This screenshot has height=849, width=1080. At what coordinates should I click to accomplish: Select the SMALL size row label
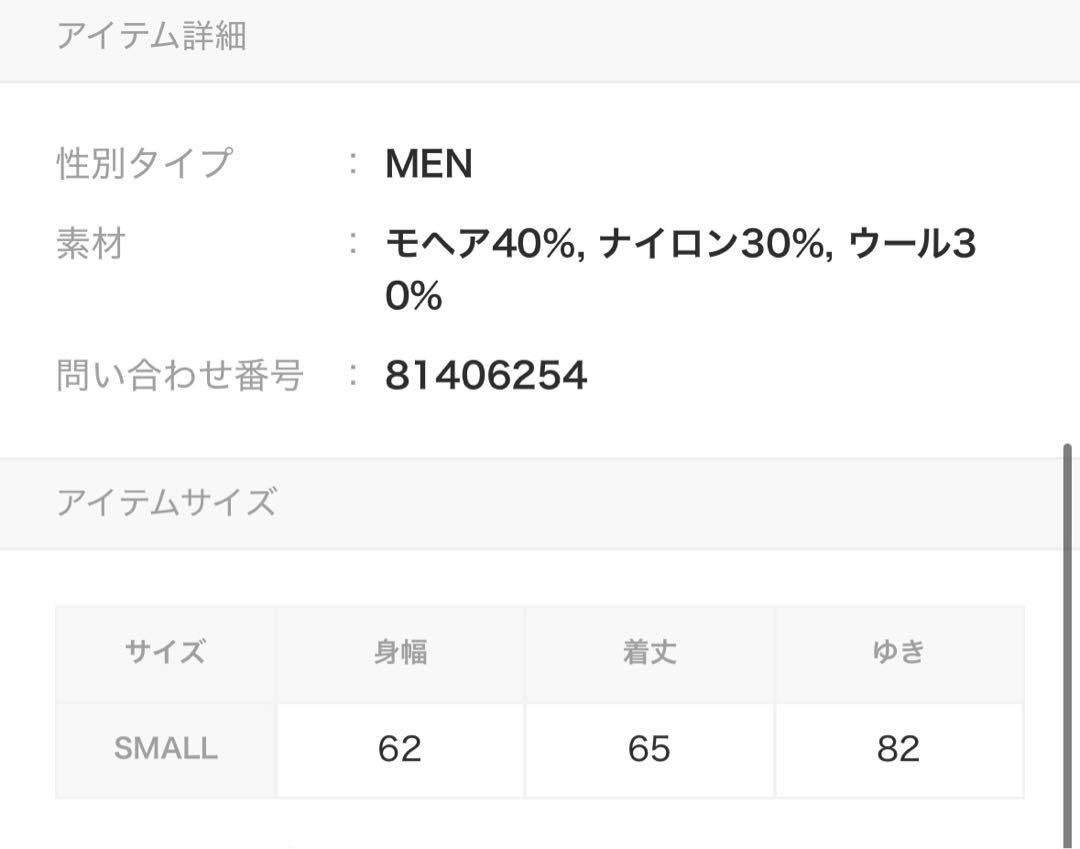165,749
